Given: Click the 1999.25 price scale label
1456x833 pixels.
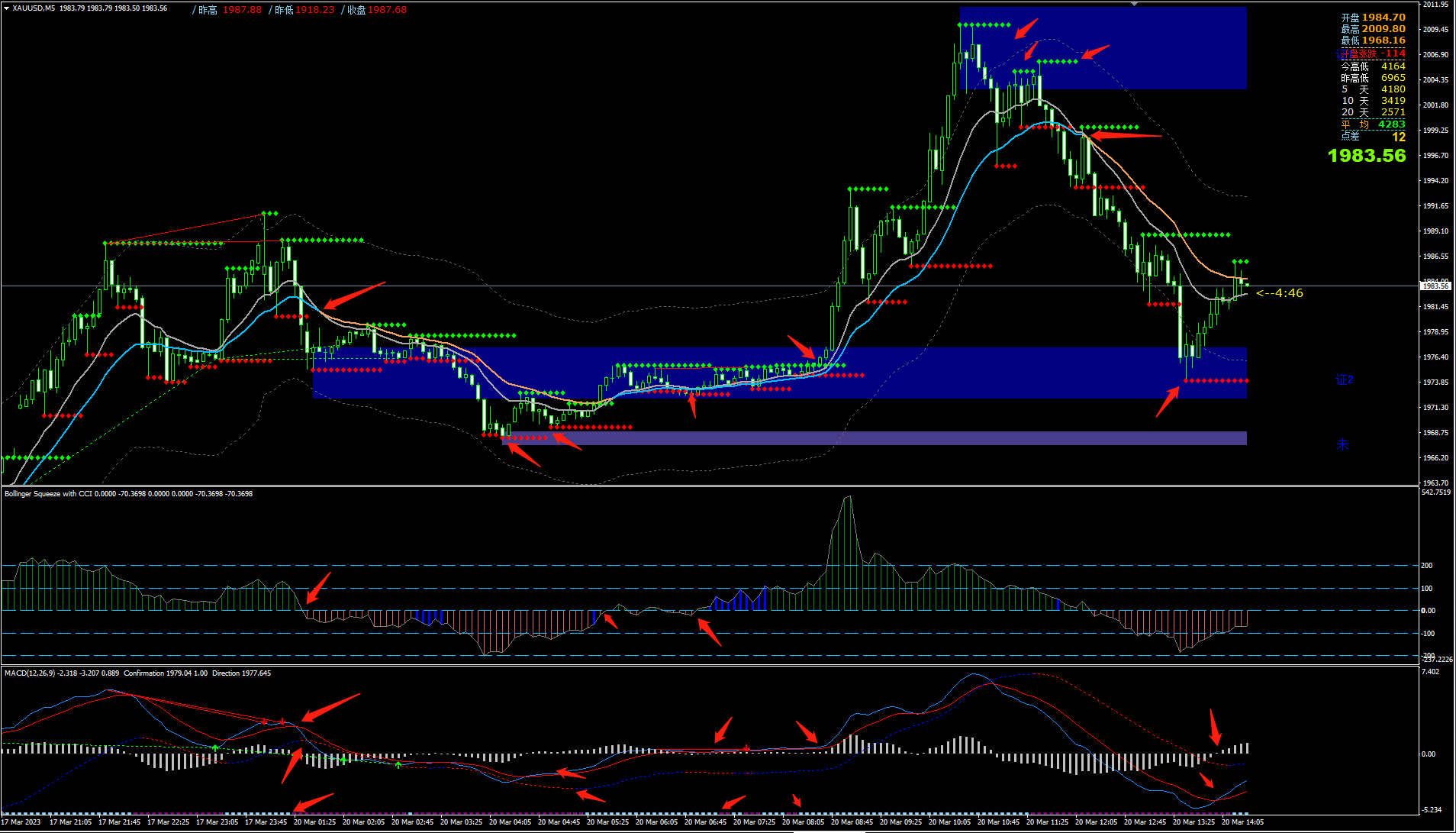Looking at the screenshot, I should pyautogui.click(x=1435, y=131).
